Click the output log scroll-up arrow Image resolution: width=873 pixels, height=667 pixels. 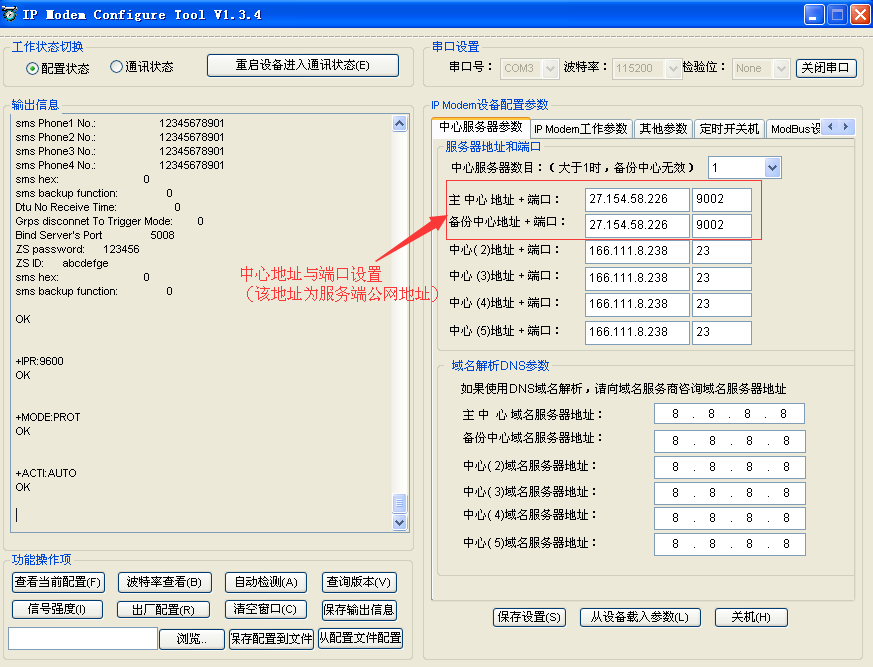(400, 124)
